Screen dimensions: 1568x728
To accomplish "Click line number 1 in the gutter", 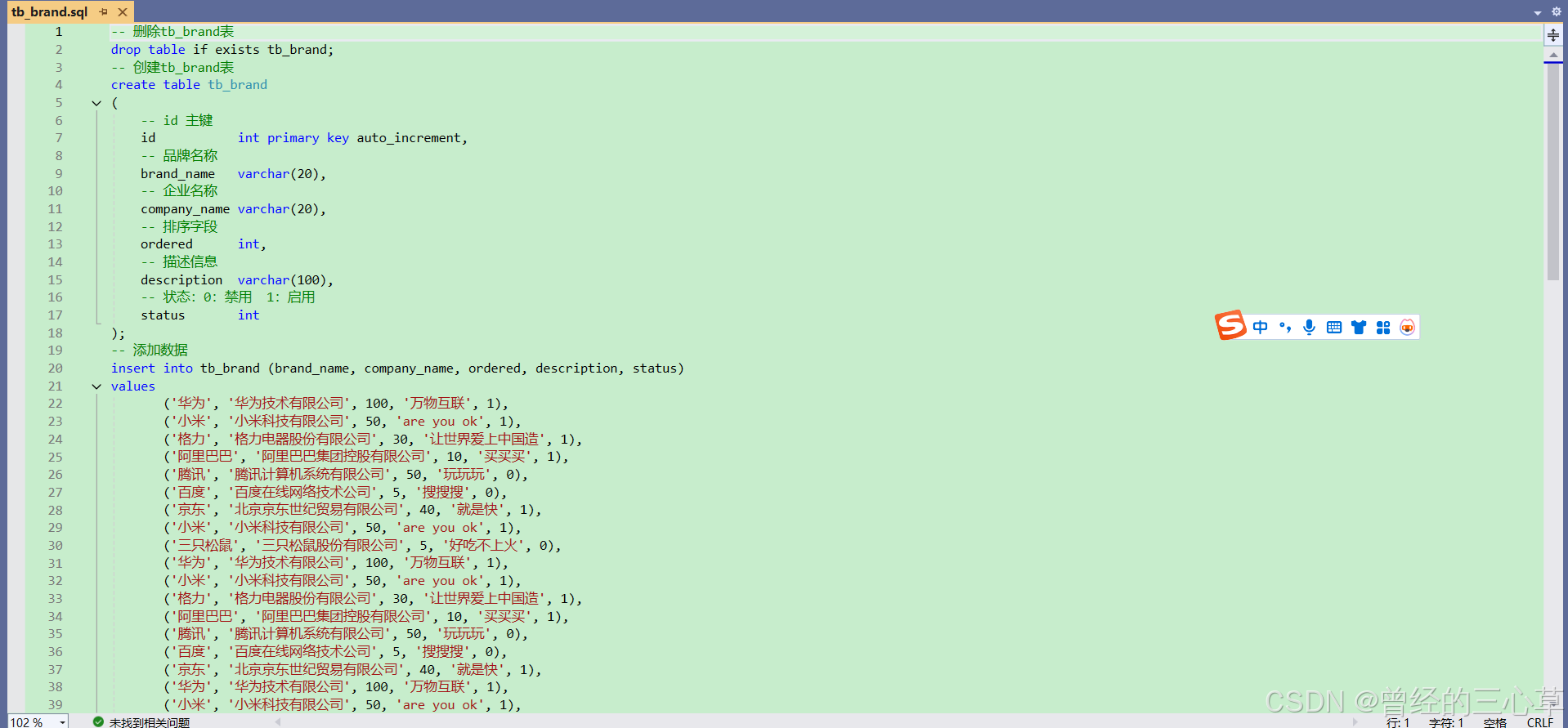I will 58,32.
